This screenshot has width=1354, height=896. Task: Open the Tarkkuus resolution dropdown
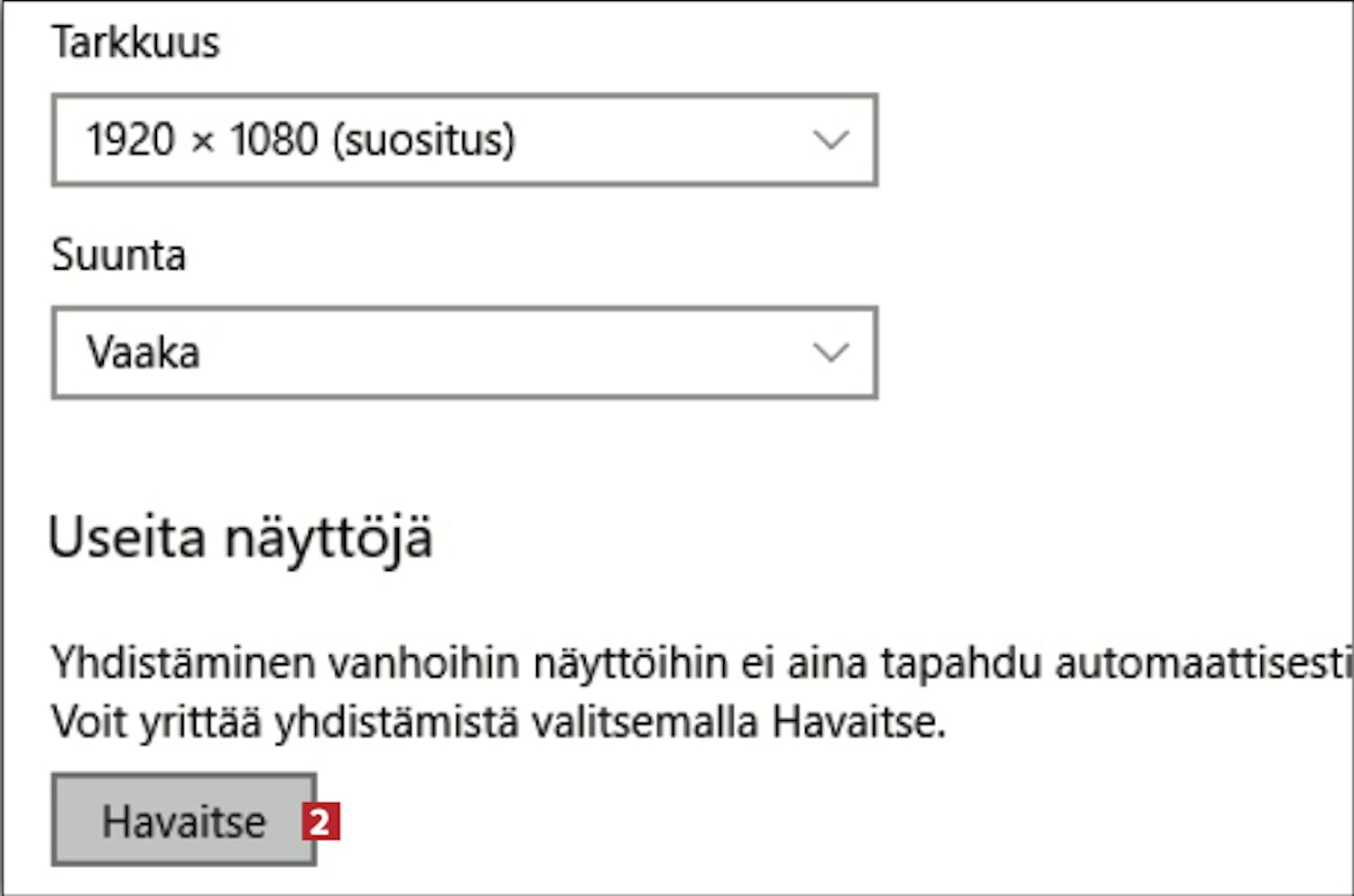tap(464, 140)
